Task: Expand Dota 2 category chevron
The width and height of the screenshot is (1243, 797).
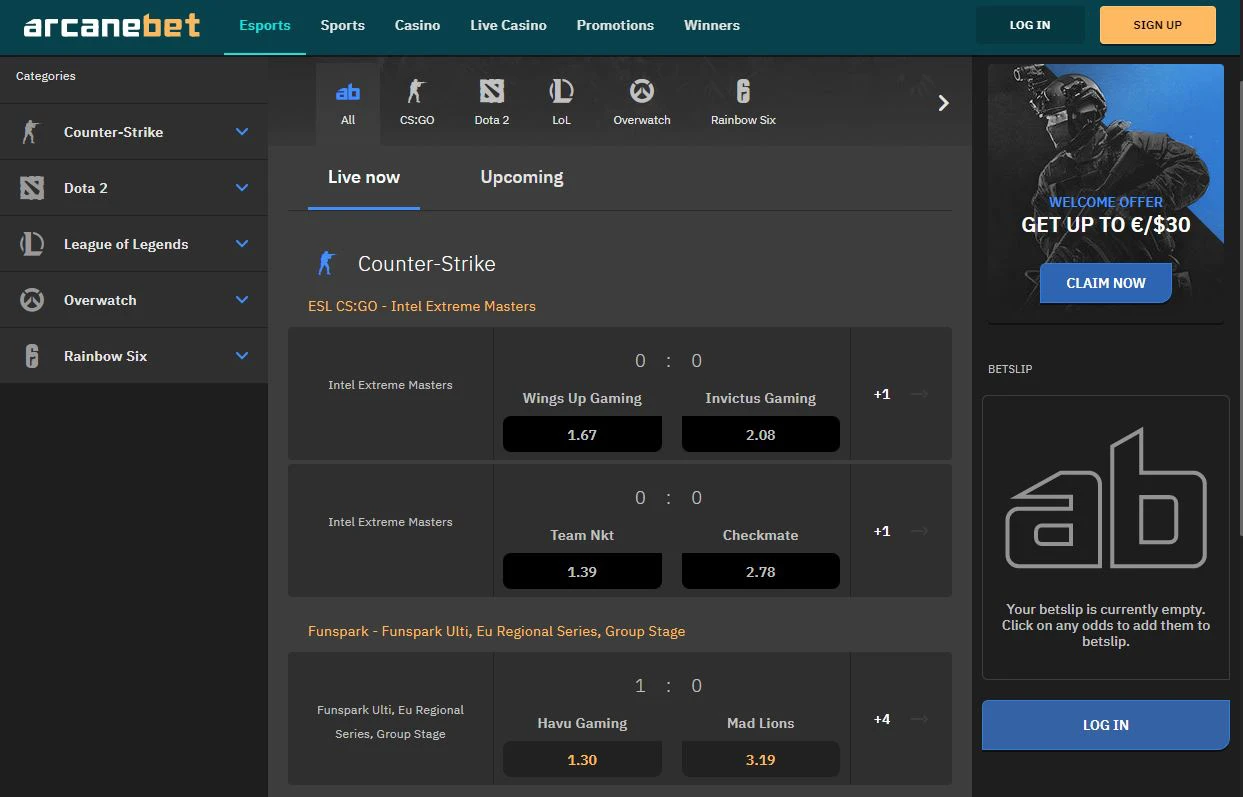Action: click(242, 188)
